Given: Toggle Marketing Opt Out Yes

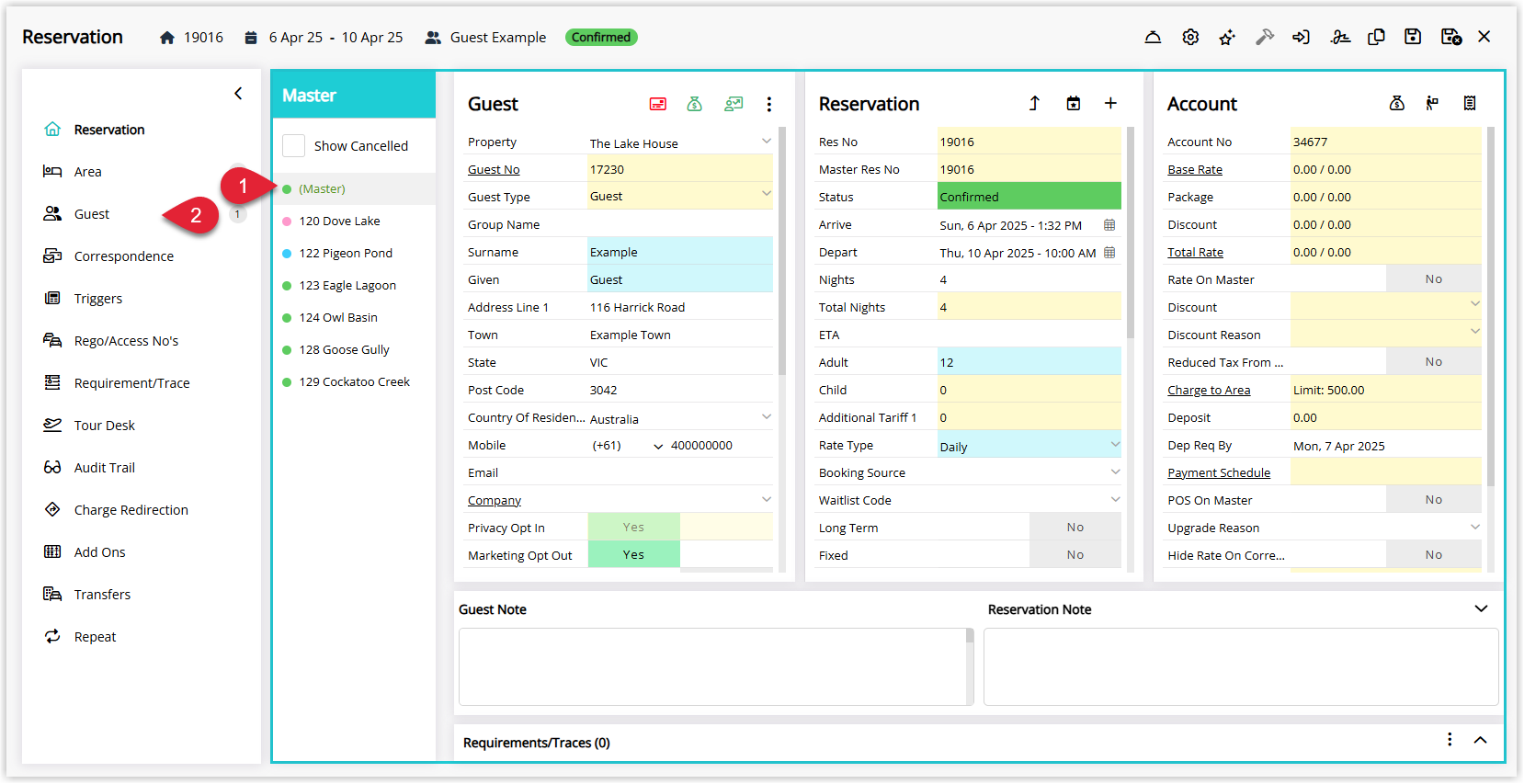Looking at the screenshot, I should (x=633, y=554).
